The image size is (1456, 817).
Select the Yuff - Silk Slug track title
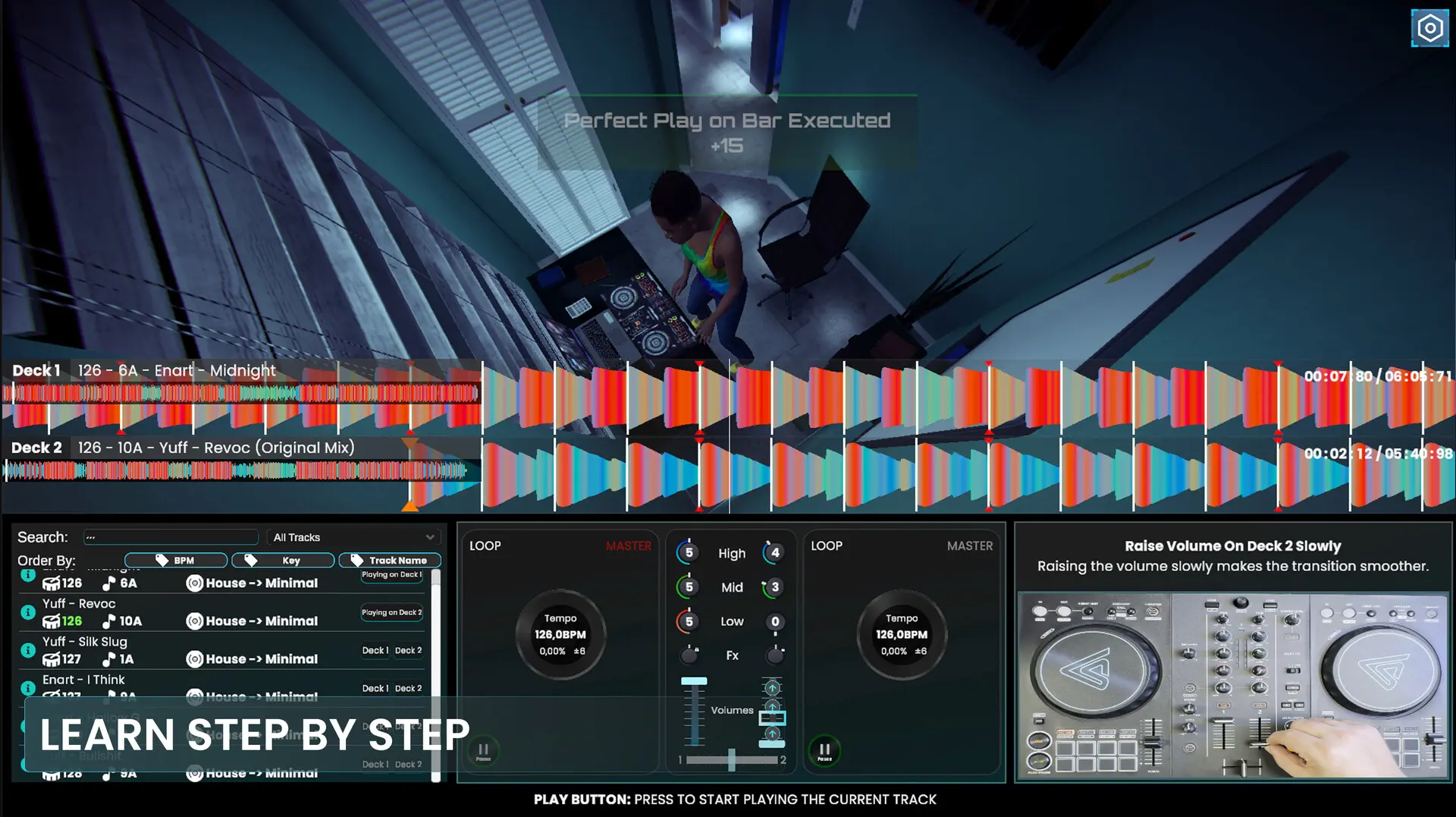85,642
